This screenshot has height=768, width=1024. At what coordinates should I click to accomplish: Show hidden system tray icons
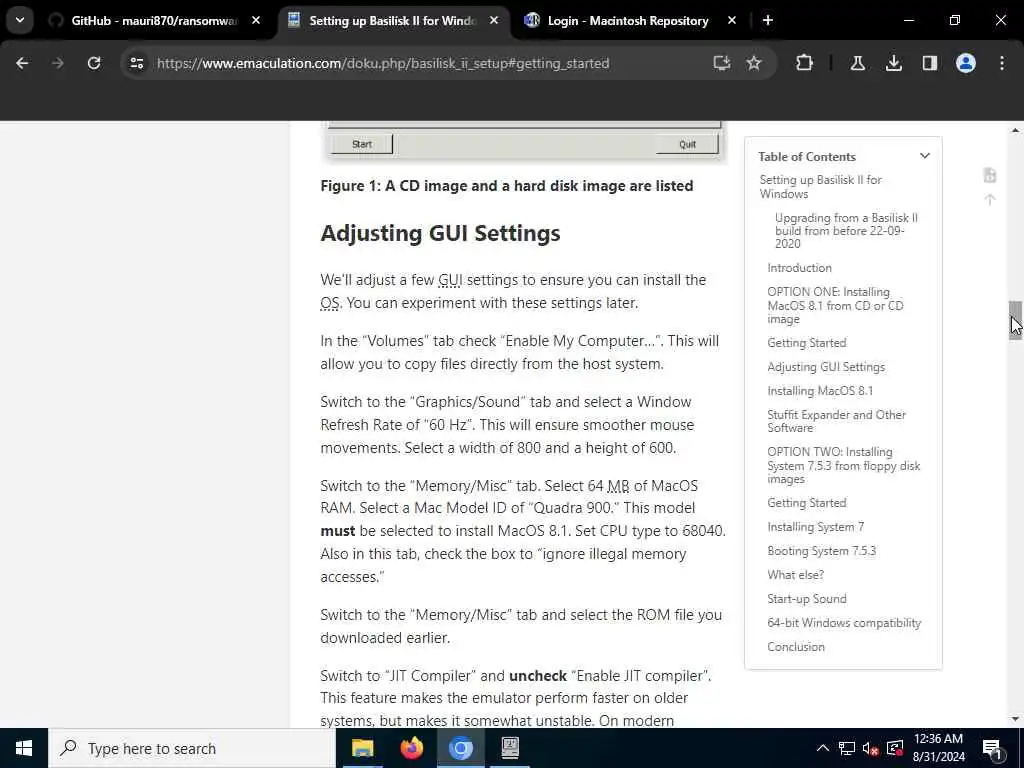[823, 748]
